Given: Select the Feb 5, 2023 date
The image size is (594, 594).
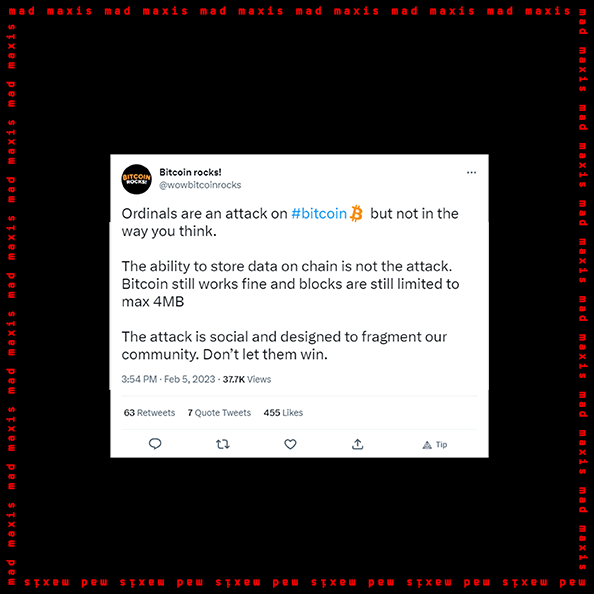Looking at the screenshot, I should pos(189,379).
